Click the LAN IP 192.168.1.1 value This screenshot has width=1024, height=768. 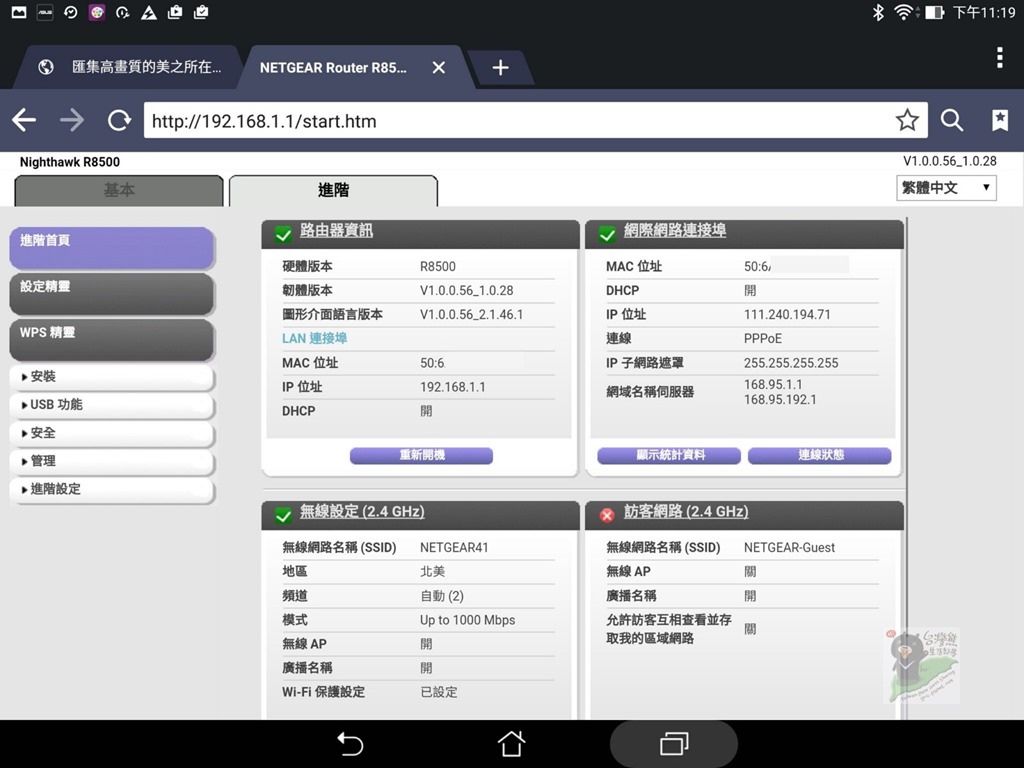click(x=453, y=387)
